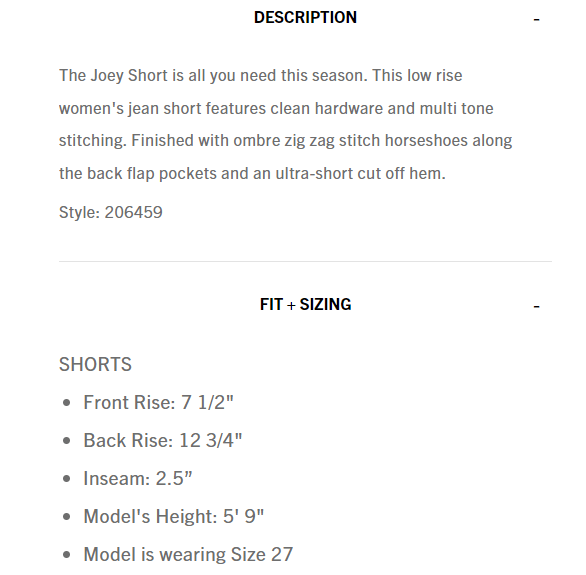Click the bullet before Model is wearing Size 27

(67, 555)
